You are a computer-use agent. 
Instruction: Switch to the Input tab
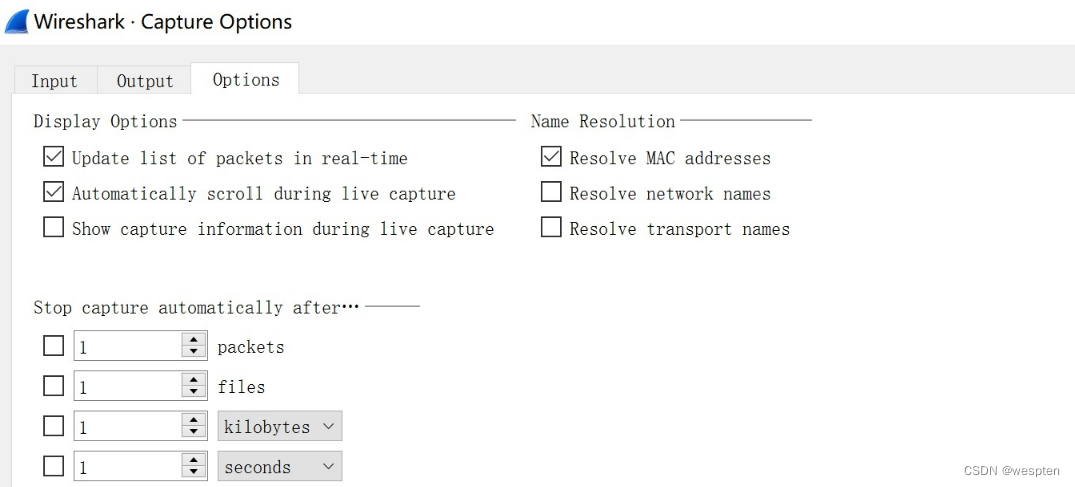click(x=55, y=81)
